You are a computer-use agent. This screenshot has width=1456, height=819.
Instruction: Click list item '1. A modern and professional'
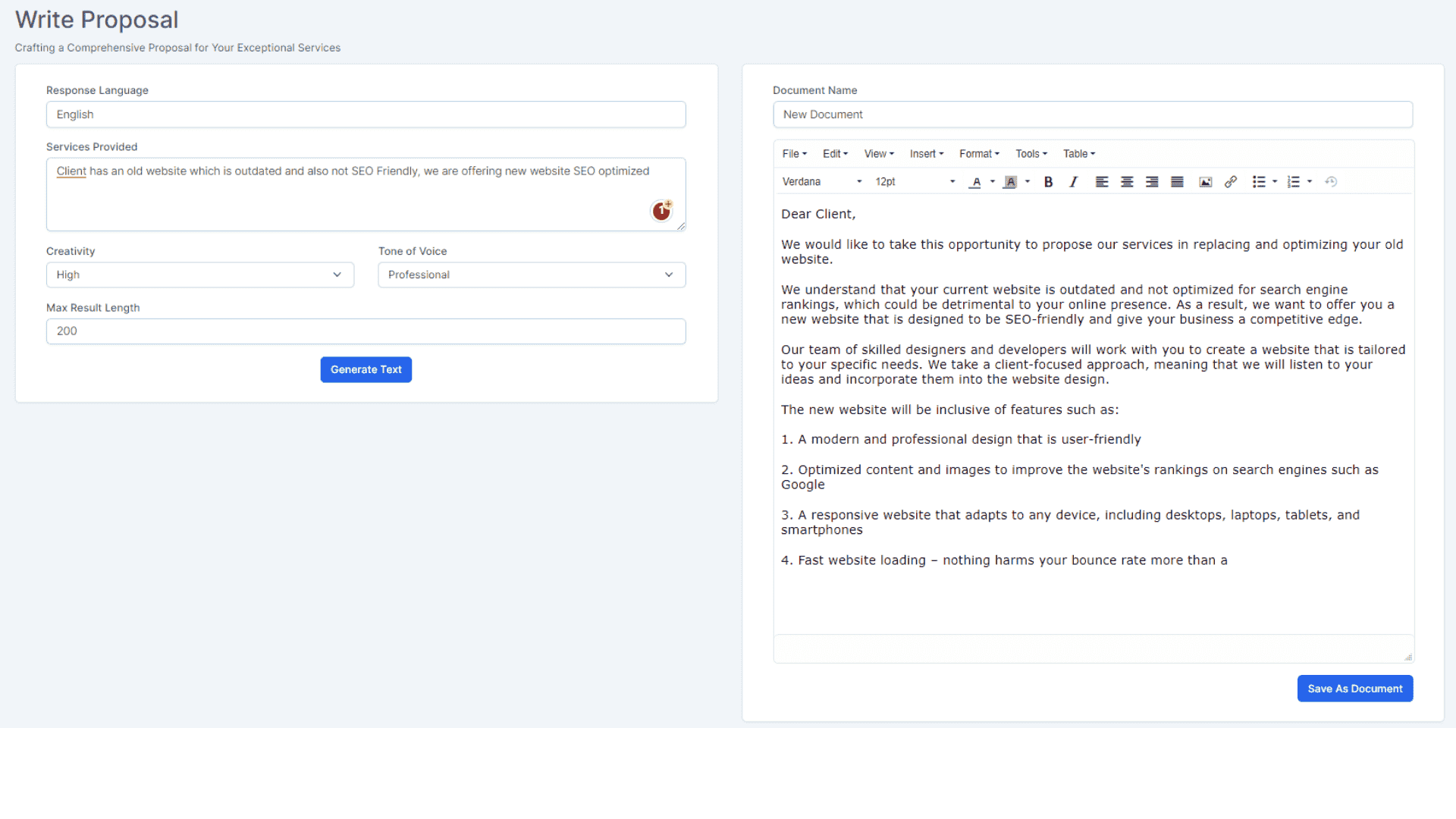tap(961, 440)
